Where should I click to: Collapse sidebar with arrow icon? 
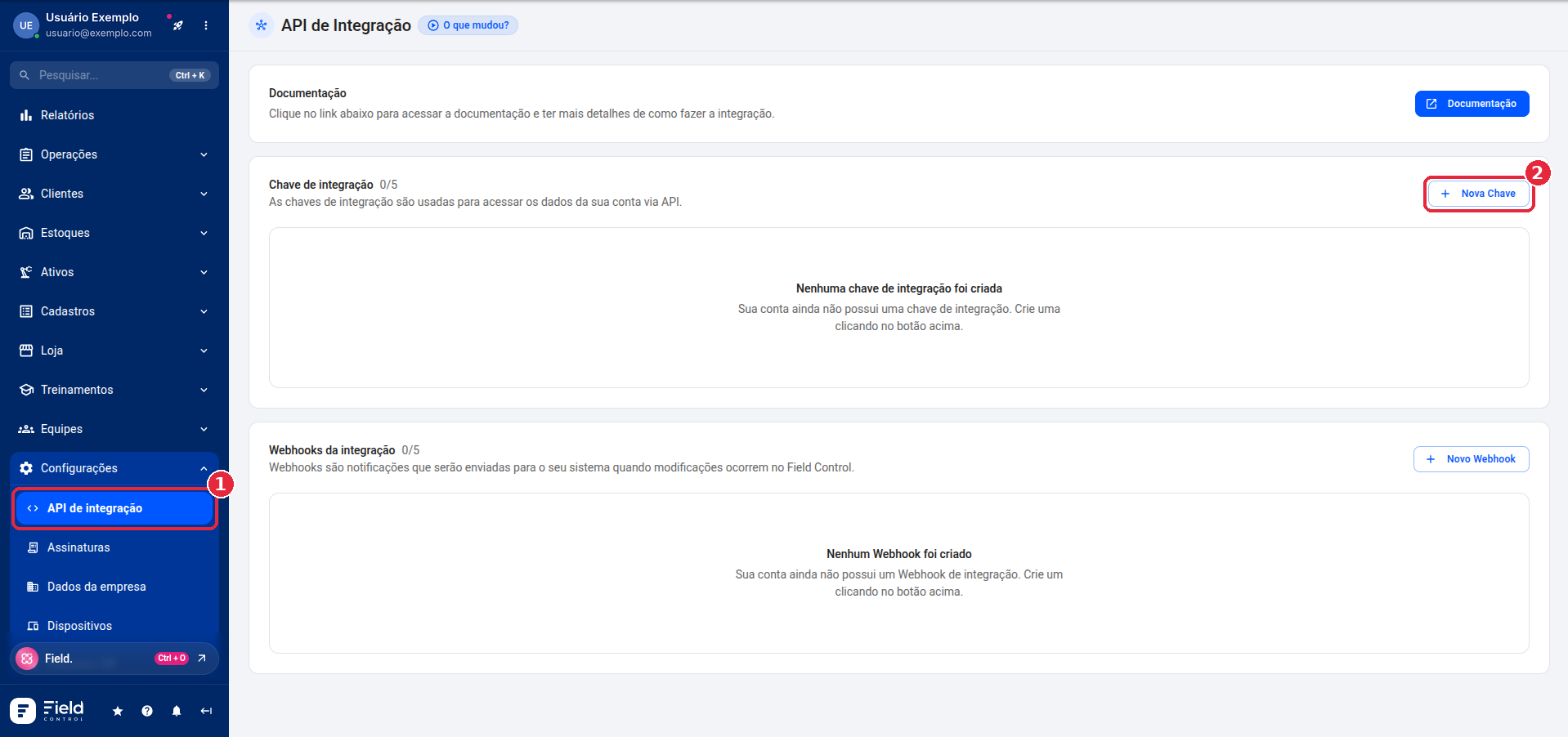(x=206, y=711)
